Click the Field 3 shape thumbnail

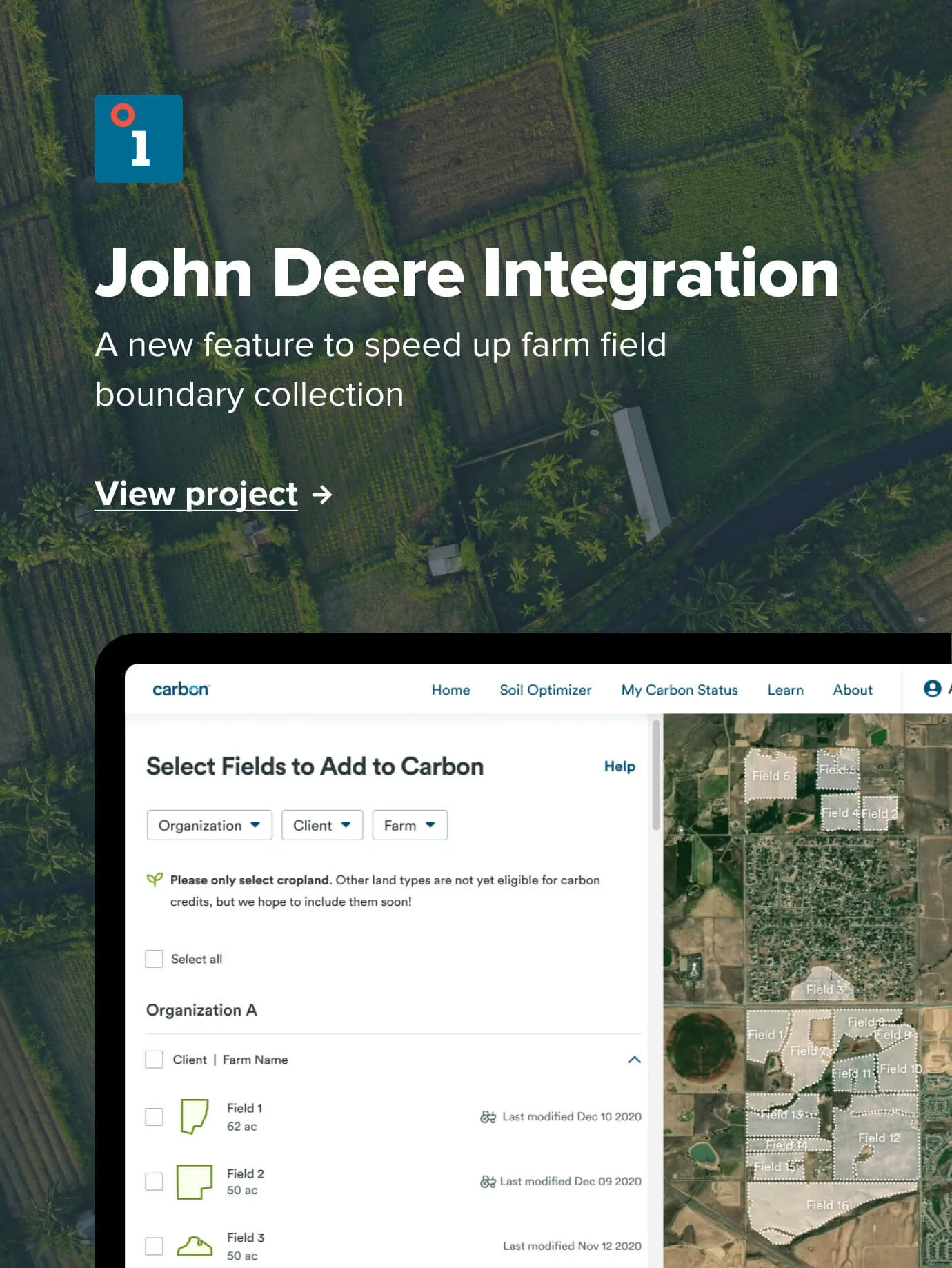(x=195, y=1246)
